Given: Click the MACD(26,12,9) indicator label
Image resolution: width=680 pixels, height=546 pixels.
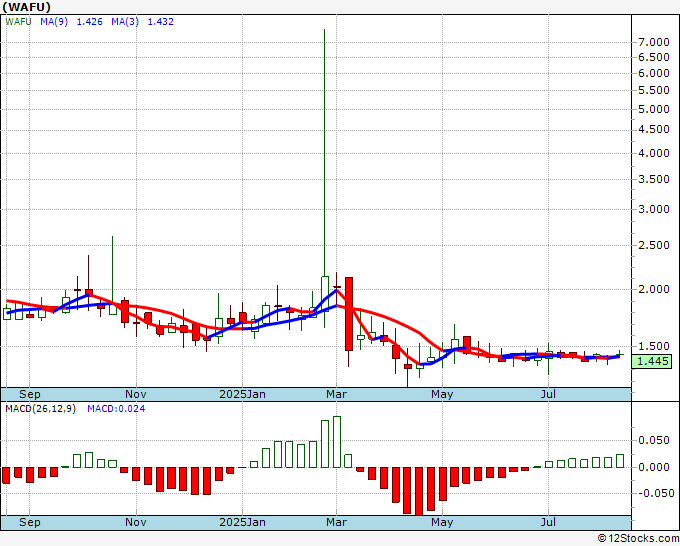Looking at the screenshot, I should pyautogui.click(x=40, y=409).
